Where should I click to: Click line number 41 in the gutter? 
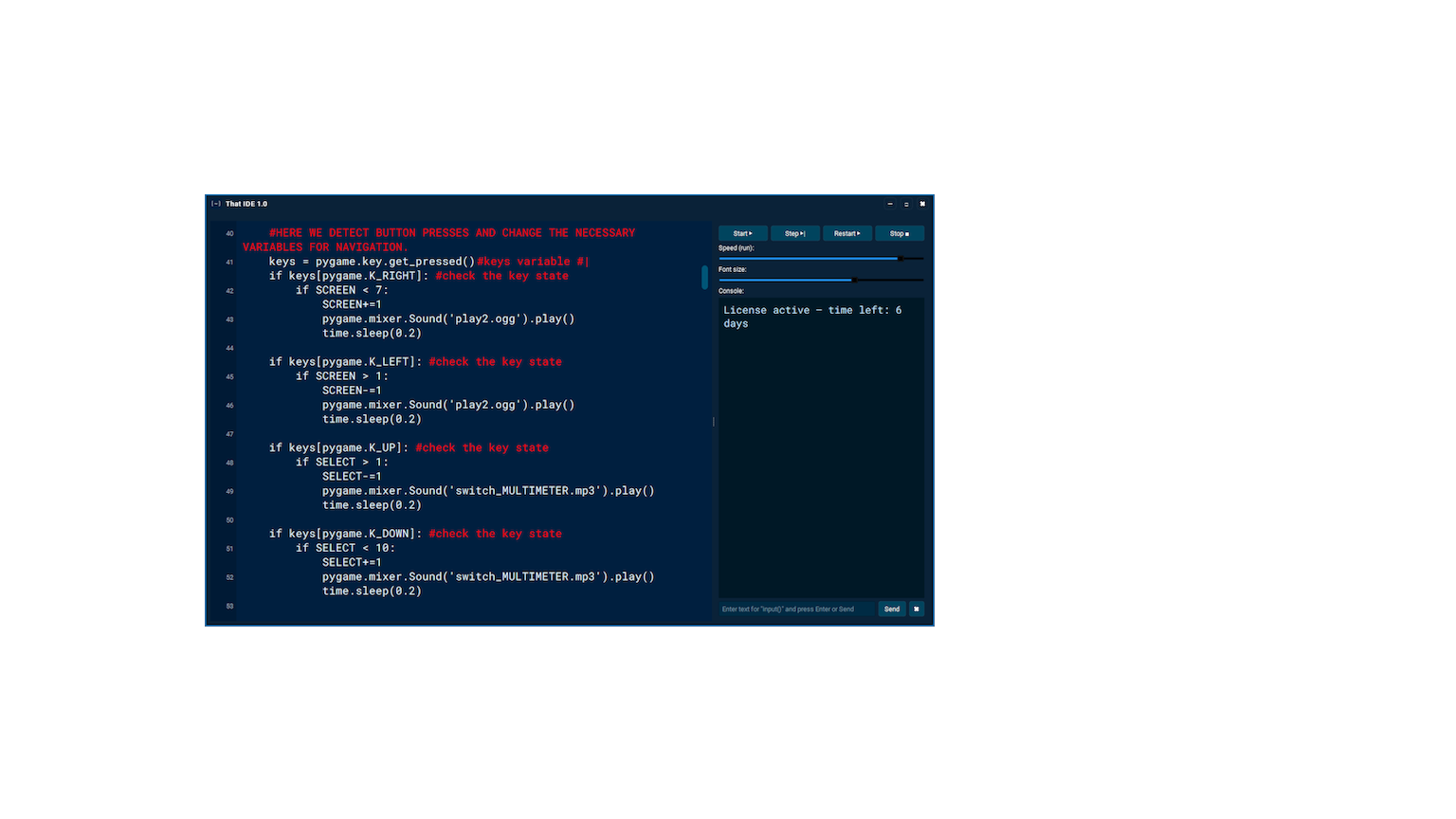pos(229,262)
